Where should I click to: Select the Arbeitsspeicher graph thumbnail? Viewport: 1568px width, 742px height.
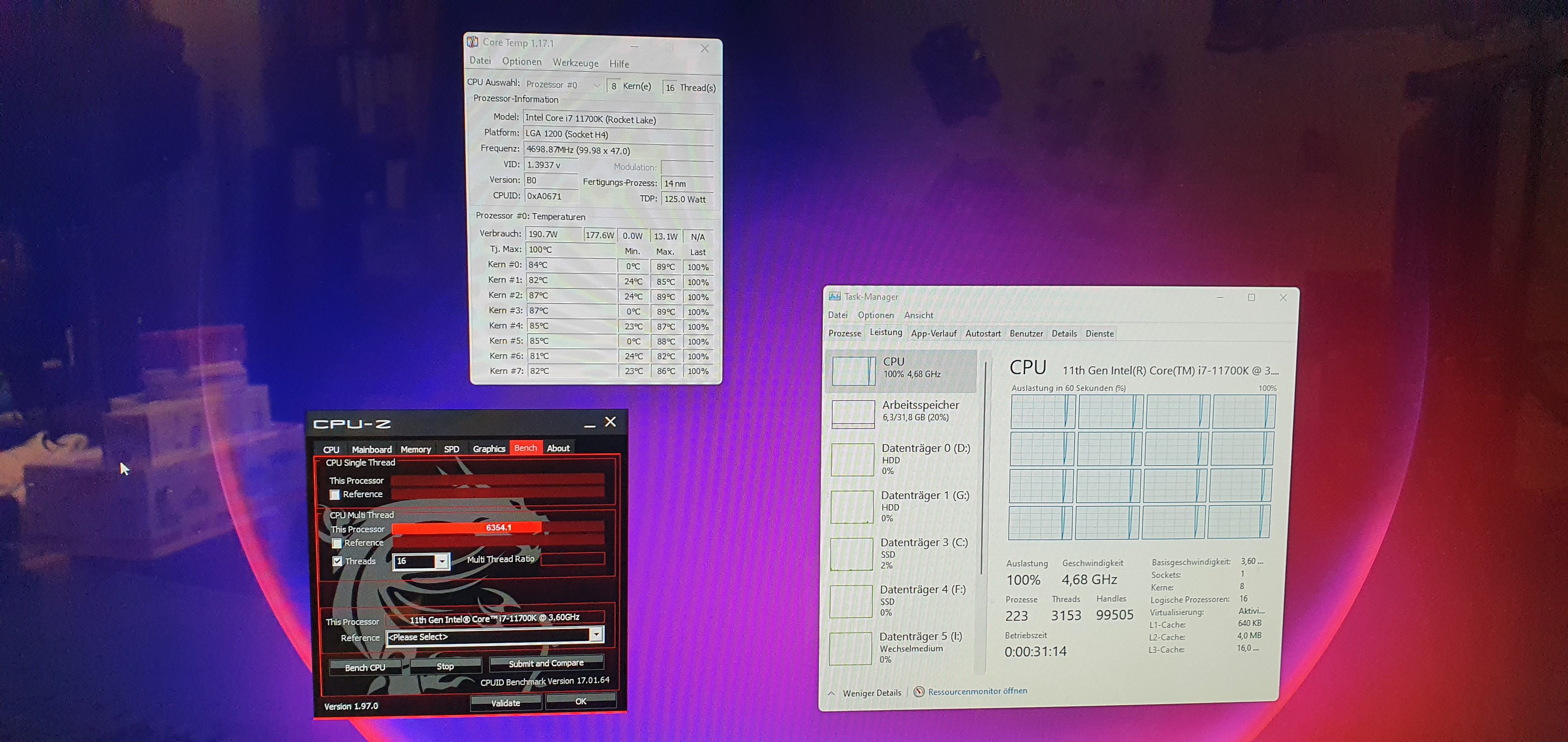[853, 414]
